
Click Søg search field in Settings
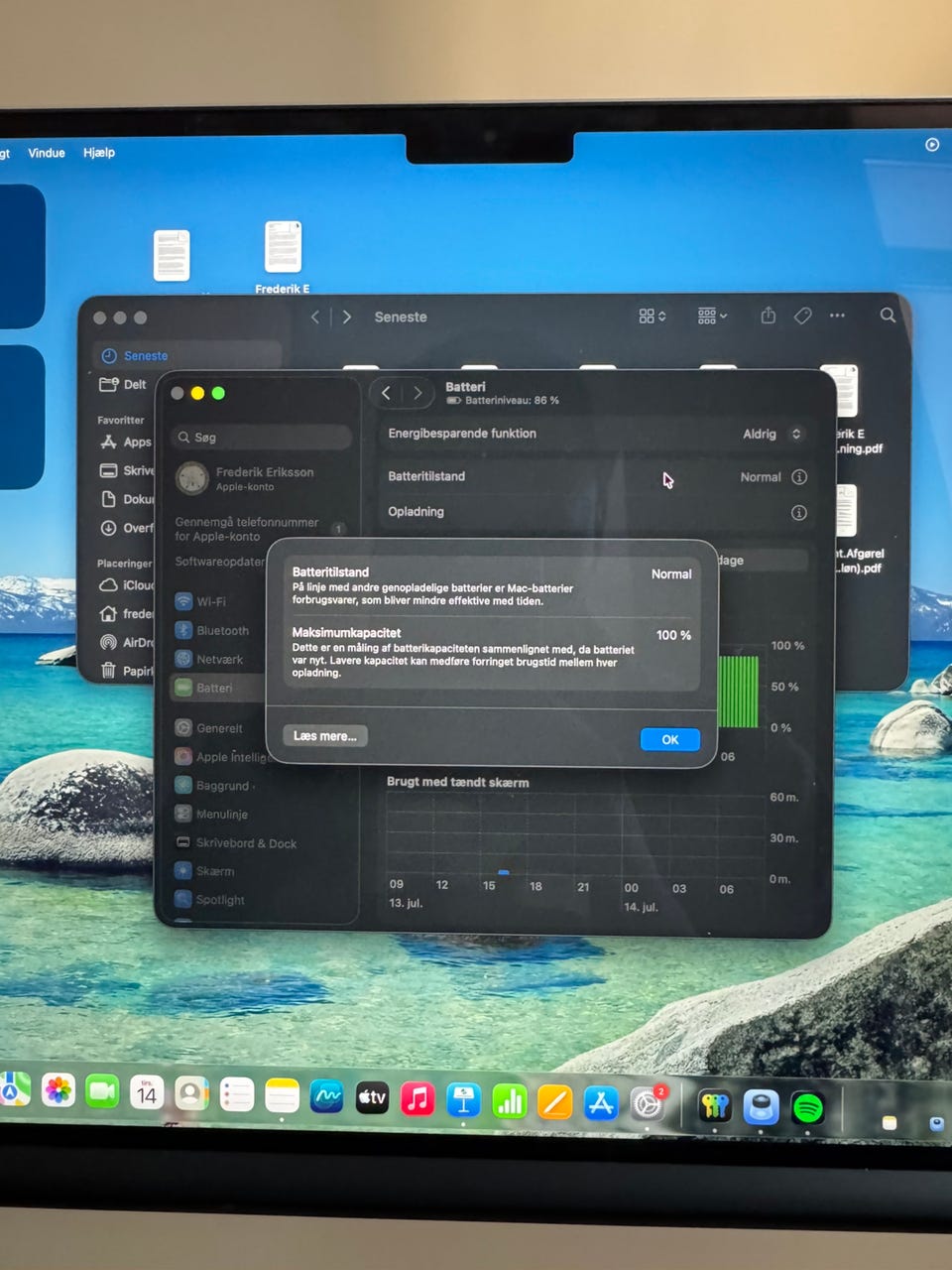click(x=262, y=438)
